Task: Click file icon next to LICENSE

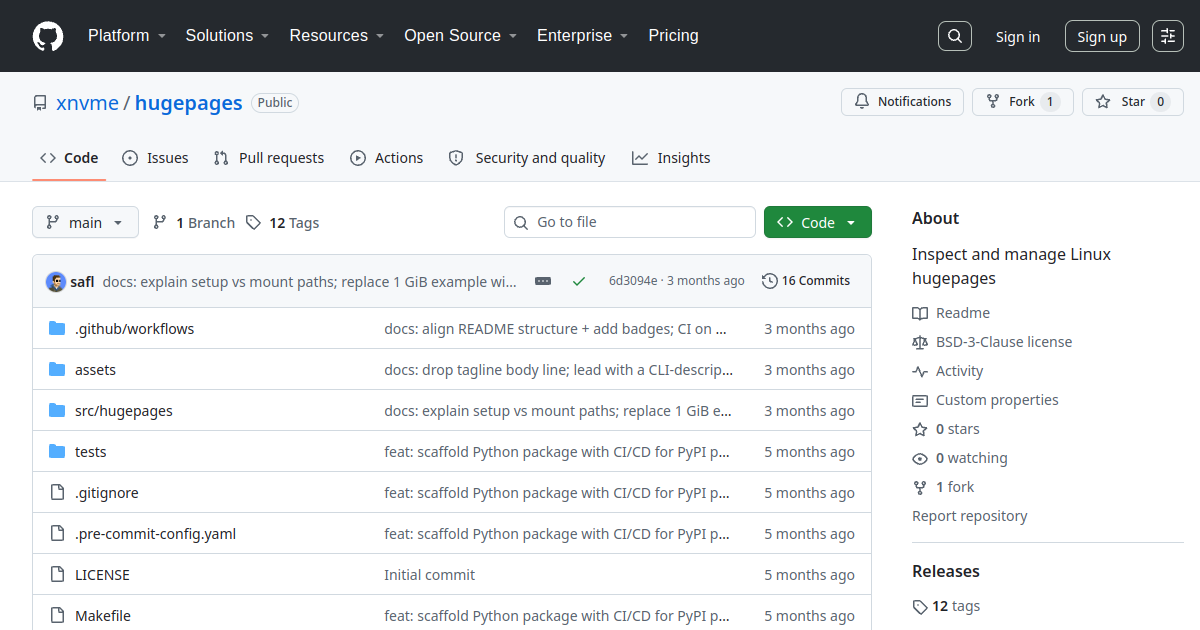Action: pos(57,575)
